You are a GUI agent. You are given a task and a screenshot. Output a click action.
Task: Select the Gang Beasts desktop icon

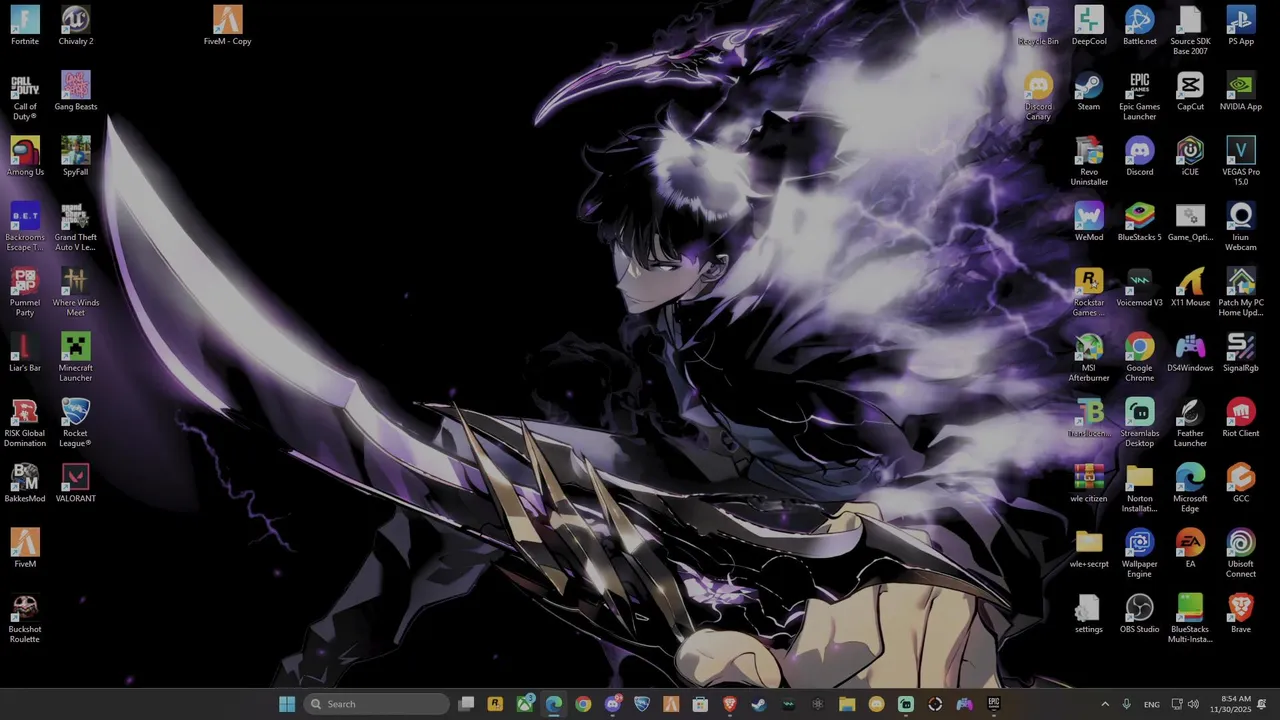[76, 91]
